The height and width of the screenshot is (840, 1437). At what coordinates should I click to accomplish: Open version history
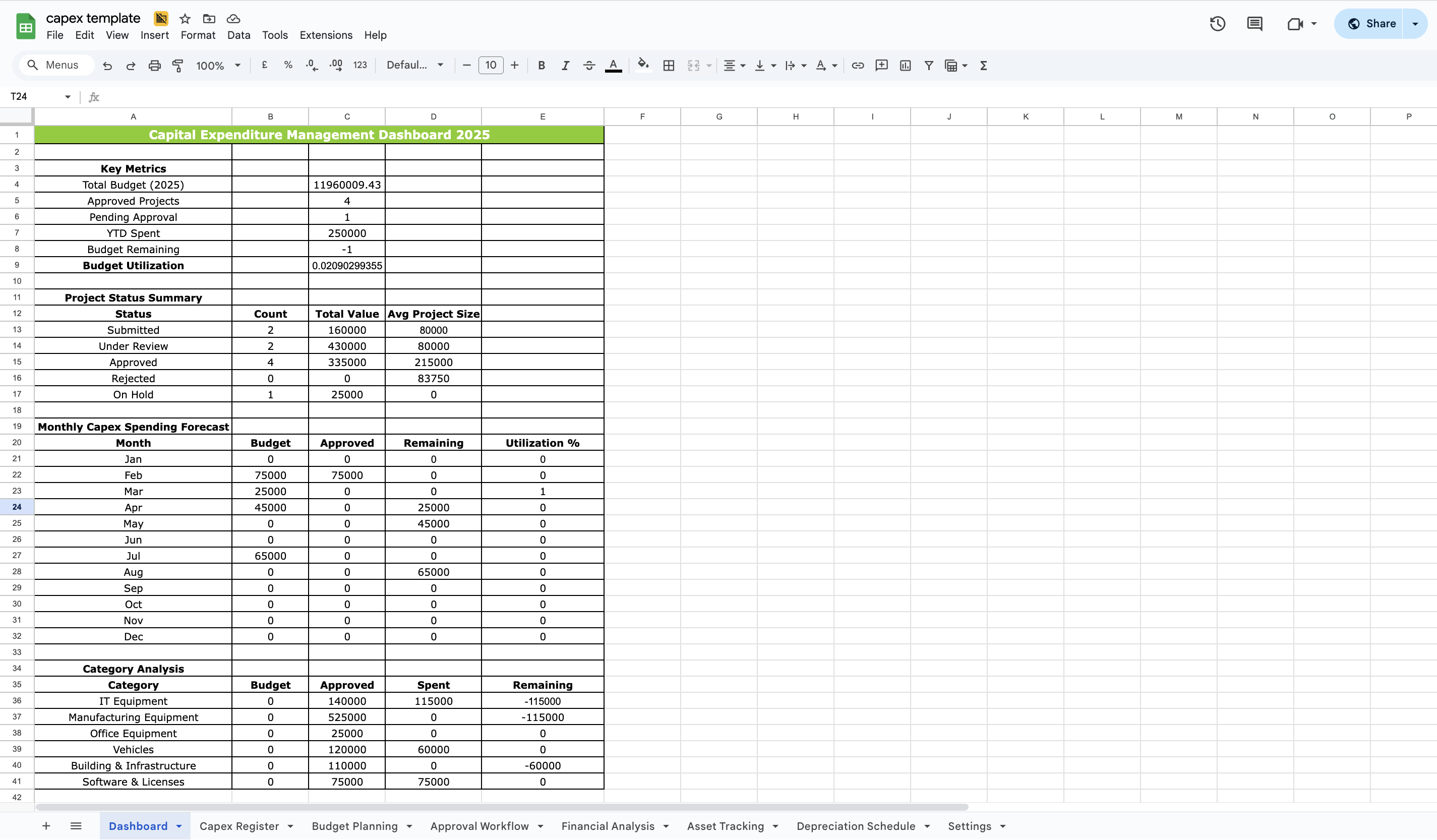coord(1217,23)
